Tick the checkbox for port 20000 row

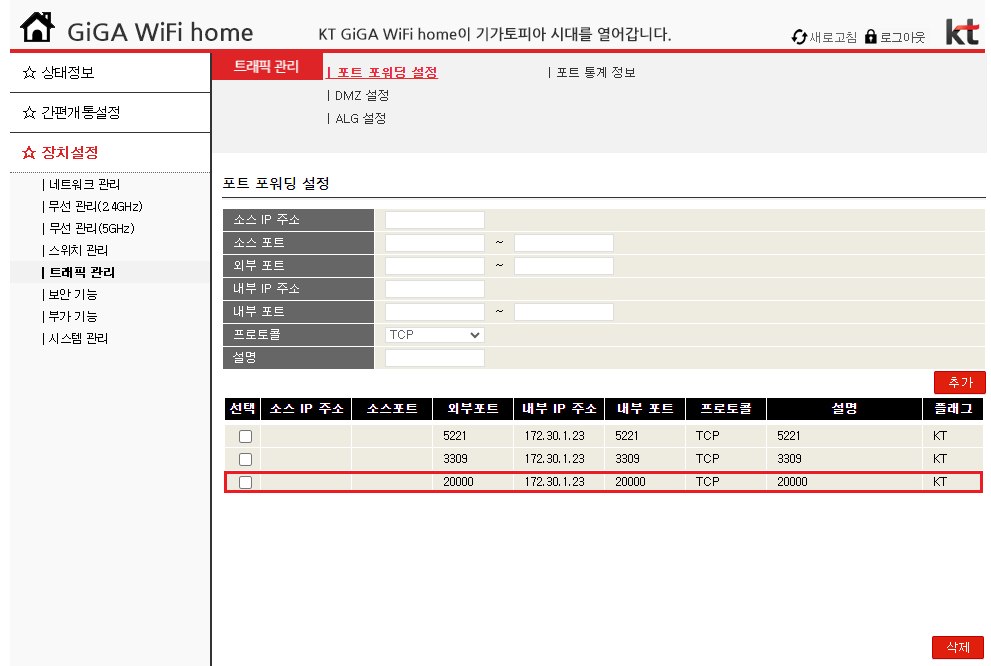pos(245,482)
